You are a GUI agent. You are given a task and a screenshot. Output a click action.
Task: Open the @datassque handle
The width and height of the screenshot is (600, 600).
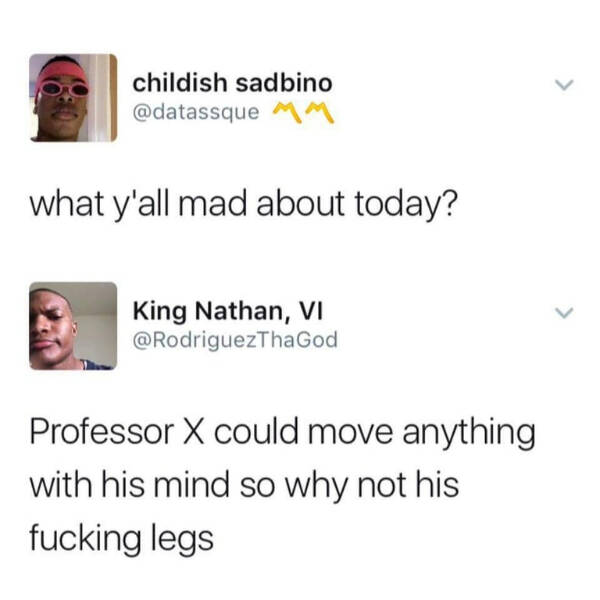point(196,112)
